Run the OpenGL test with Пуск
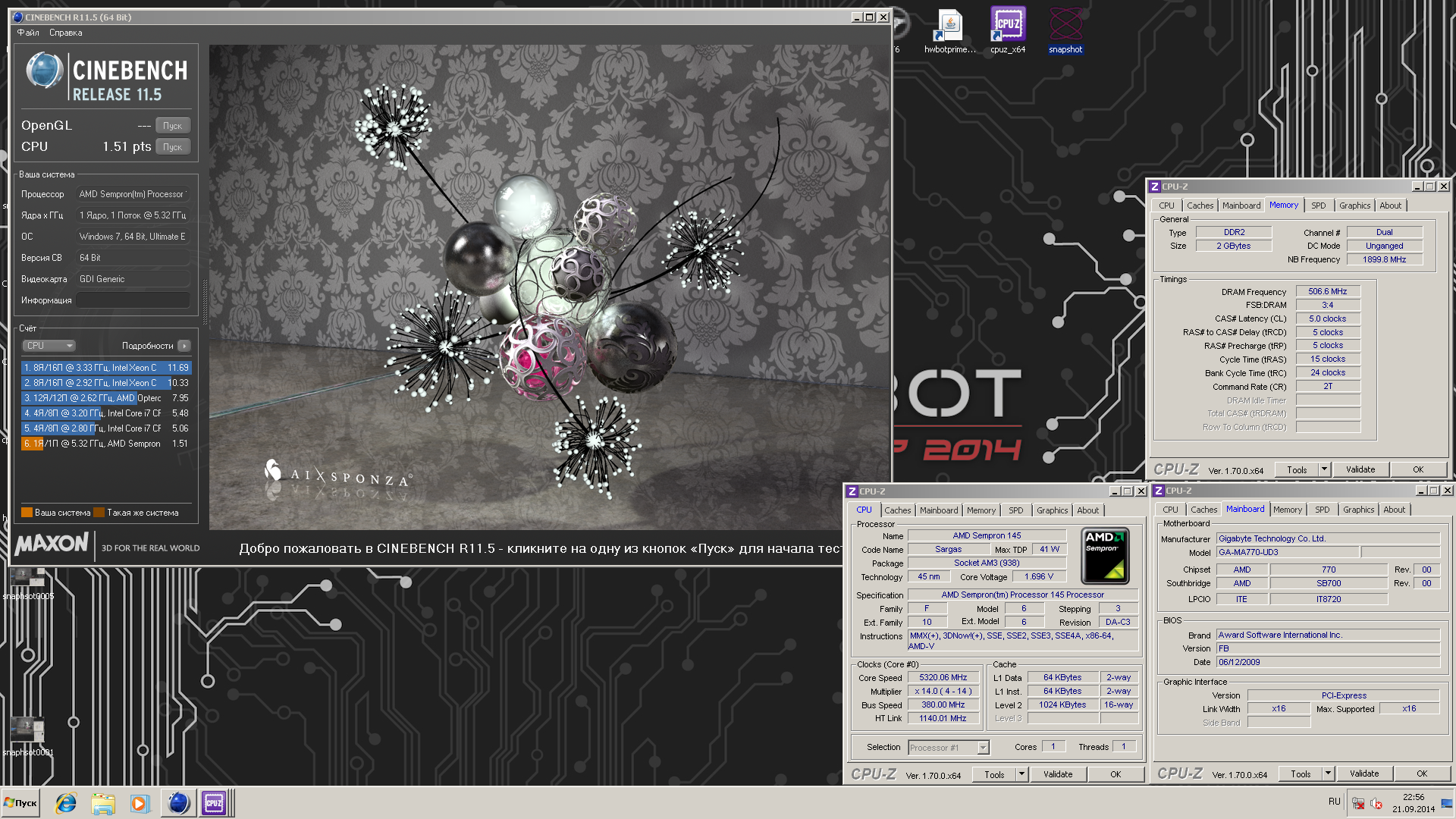 (x=172, y=126)
